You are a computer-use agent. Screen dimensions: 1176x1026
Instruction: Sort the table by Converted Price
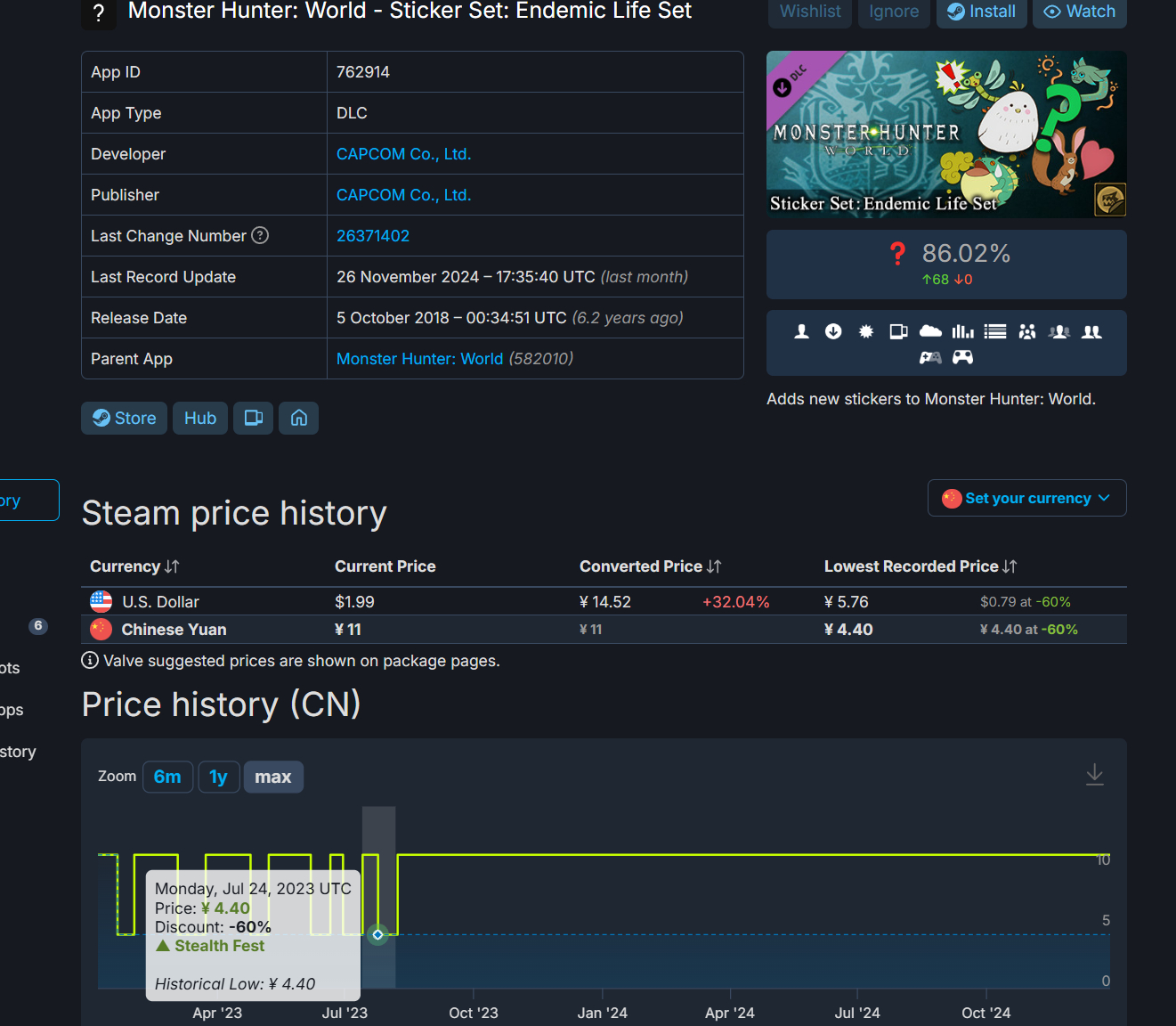tap(651, 566)
